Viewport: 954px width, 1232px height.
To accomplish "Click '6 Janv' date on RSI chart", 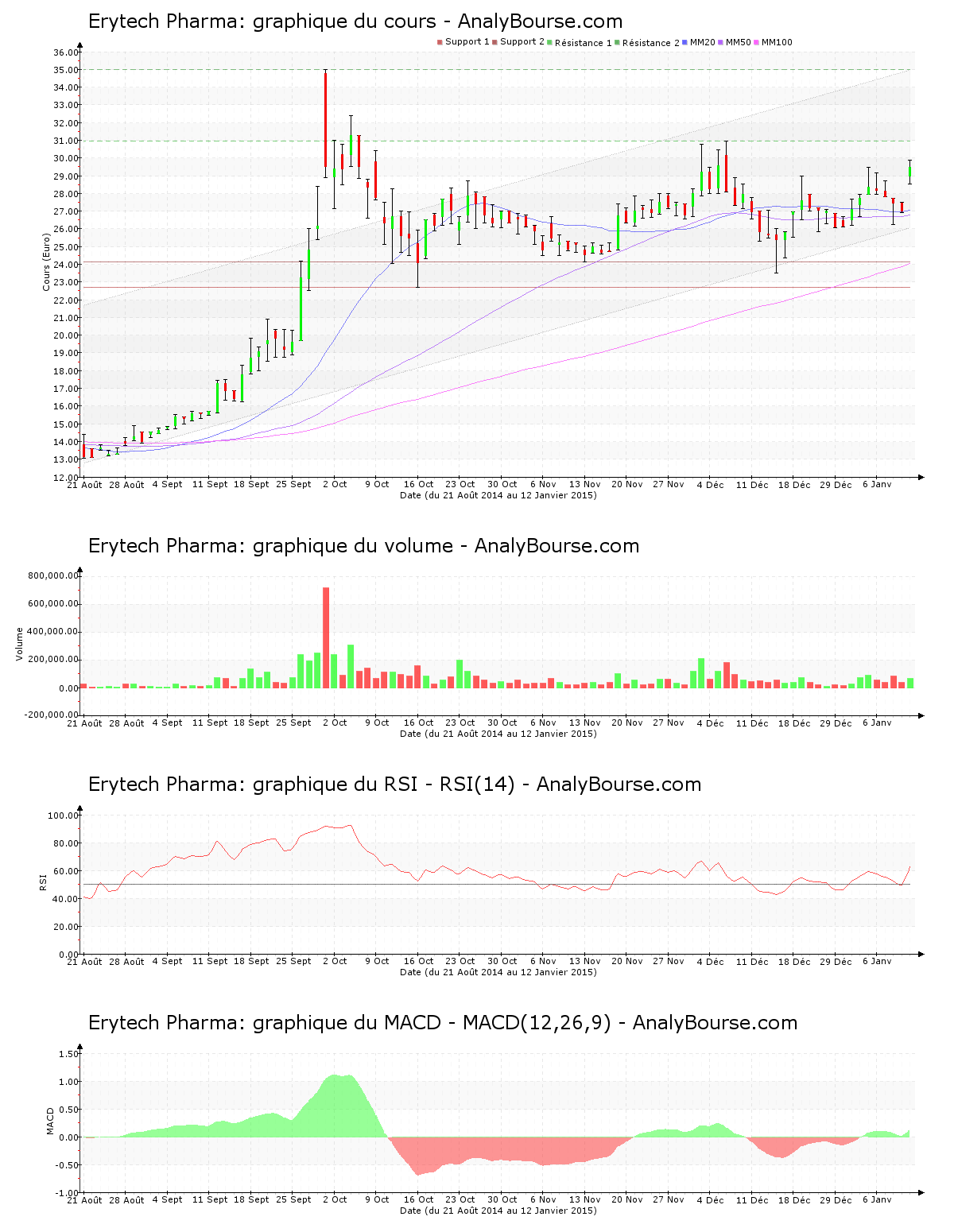I will [x=877, y=961].
